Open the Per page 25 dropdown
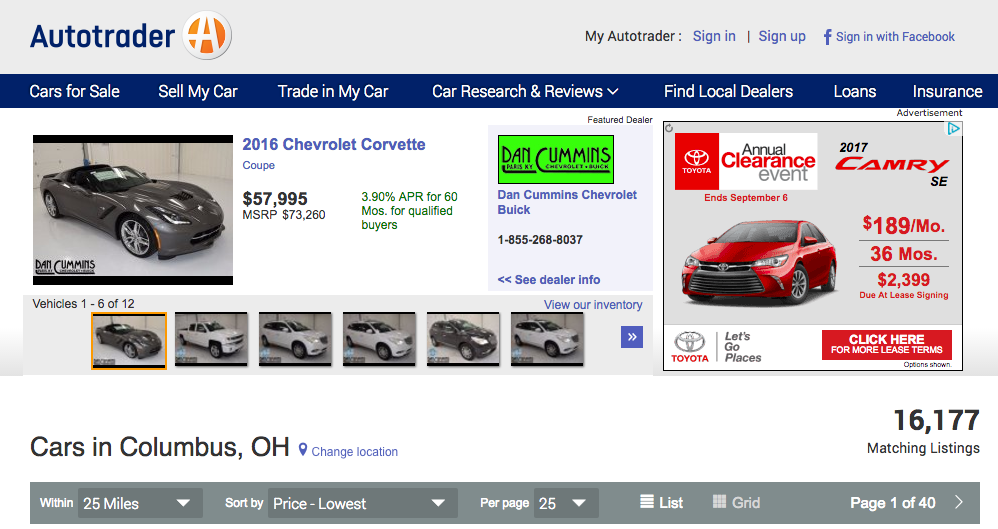 566,503
